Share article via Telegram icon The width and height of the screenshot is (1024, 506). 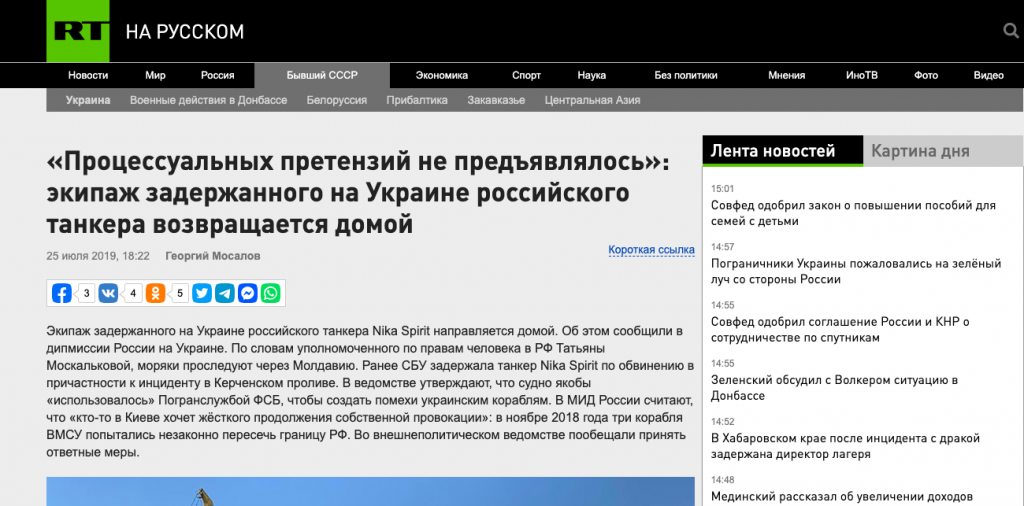tap(225, 293)
